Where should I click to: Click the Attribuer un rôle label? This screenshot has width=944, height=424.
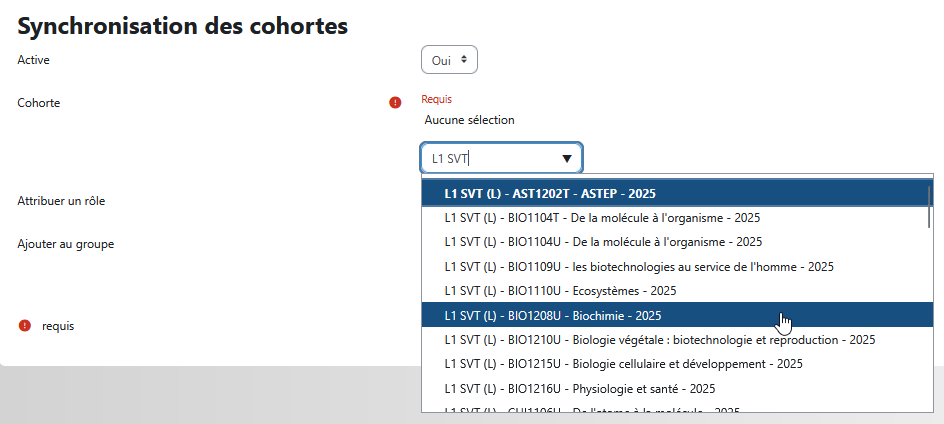pos(61,201)
